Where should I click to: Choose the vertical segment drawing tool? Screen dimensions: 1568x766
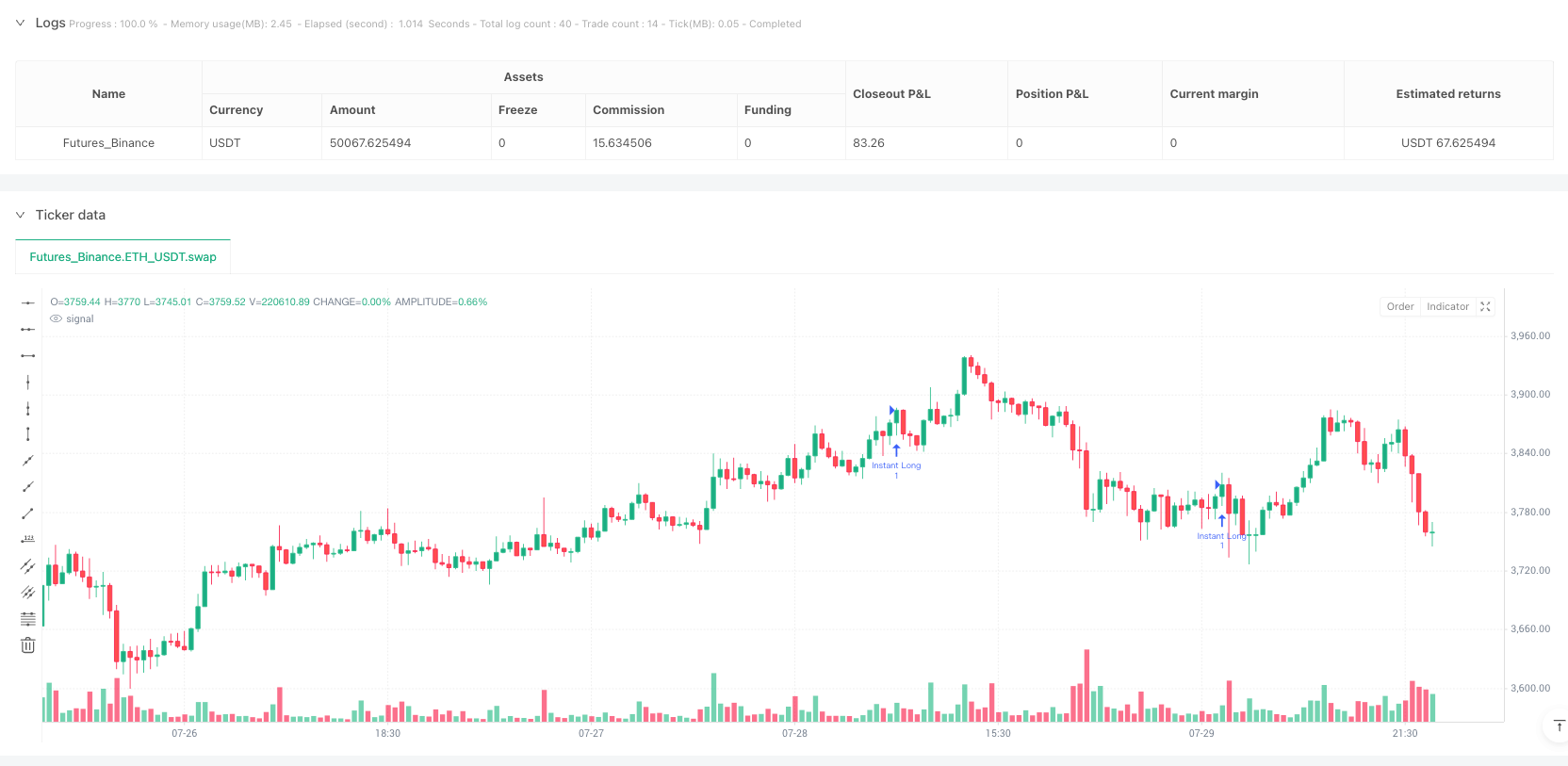(x=28, y=434)
